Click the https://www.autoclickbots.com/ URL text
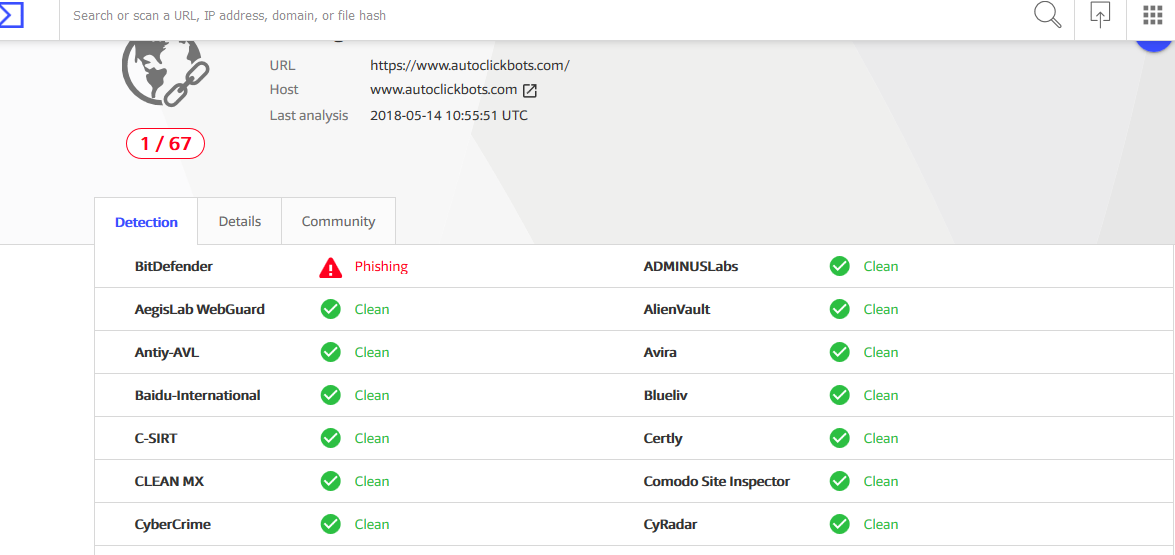1175x555 pixels. [x=470, y=65]
